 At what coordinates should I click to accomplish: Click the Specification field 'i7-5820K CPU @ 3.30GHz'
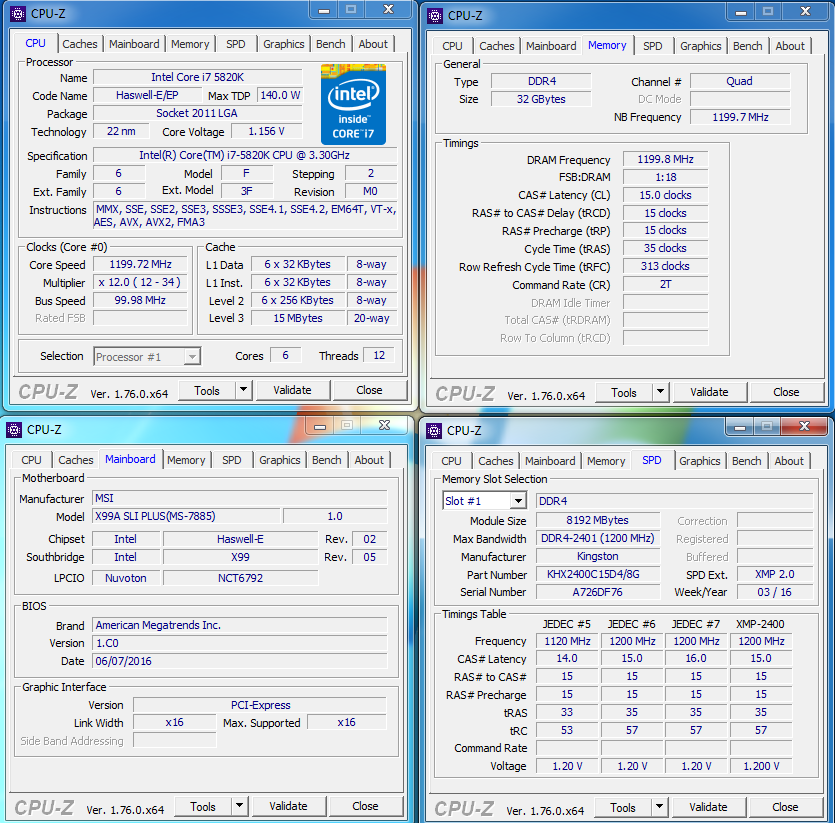coord(245,156)
